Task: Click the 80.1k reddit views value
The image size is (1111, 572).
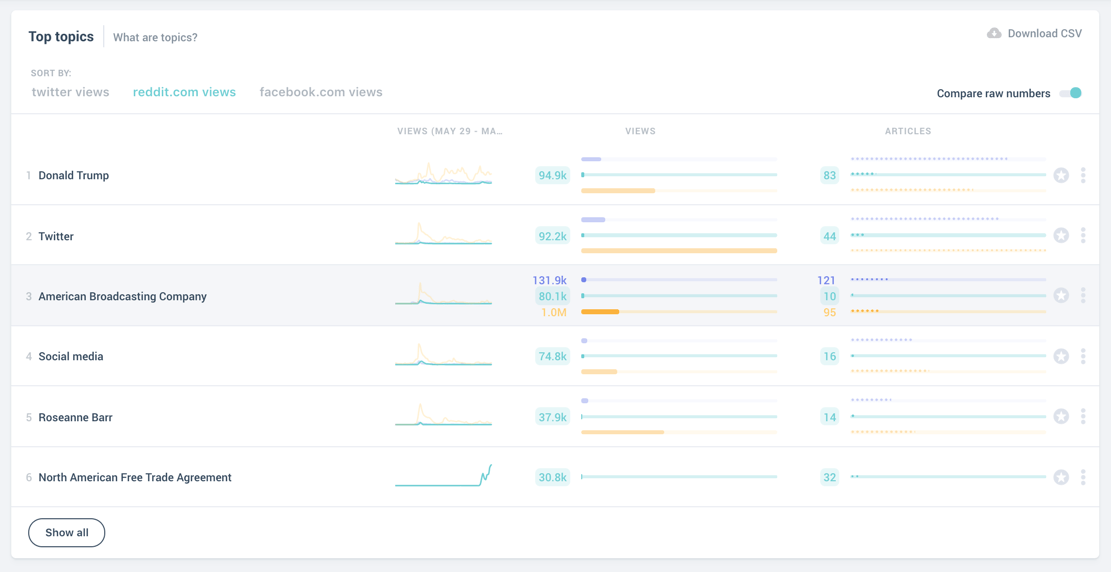Action: (x=553, y=296)
